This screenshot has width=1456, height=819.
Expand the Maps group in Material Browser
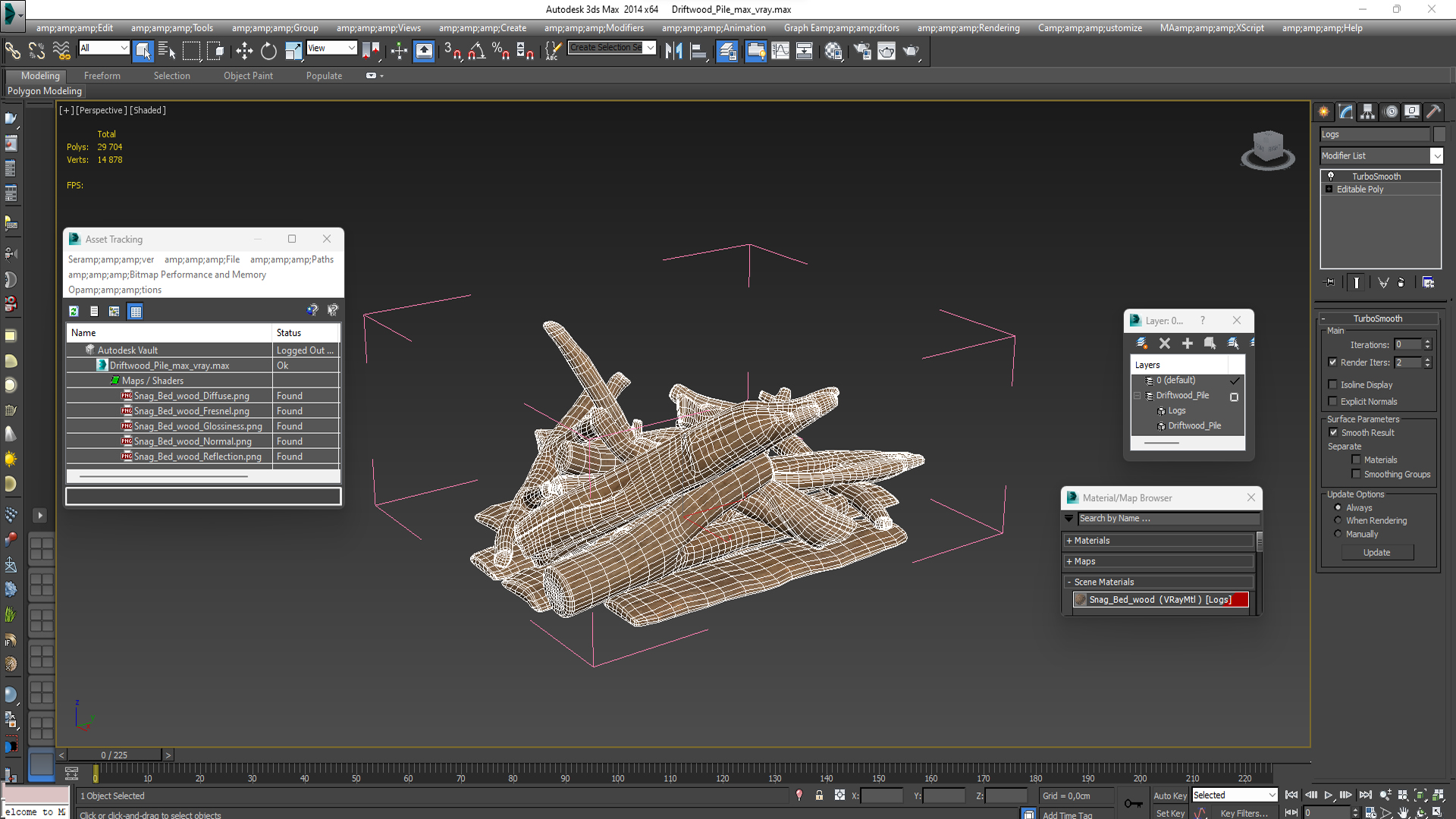click(x=1159, y=561)
